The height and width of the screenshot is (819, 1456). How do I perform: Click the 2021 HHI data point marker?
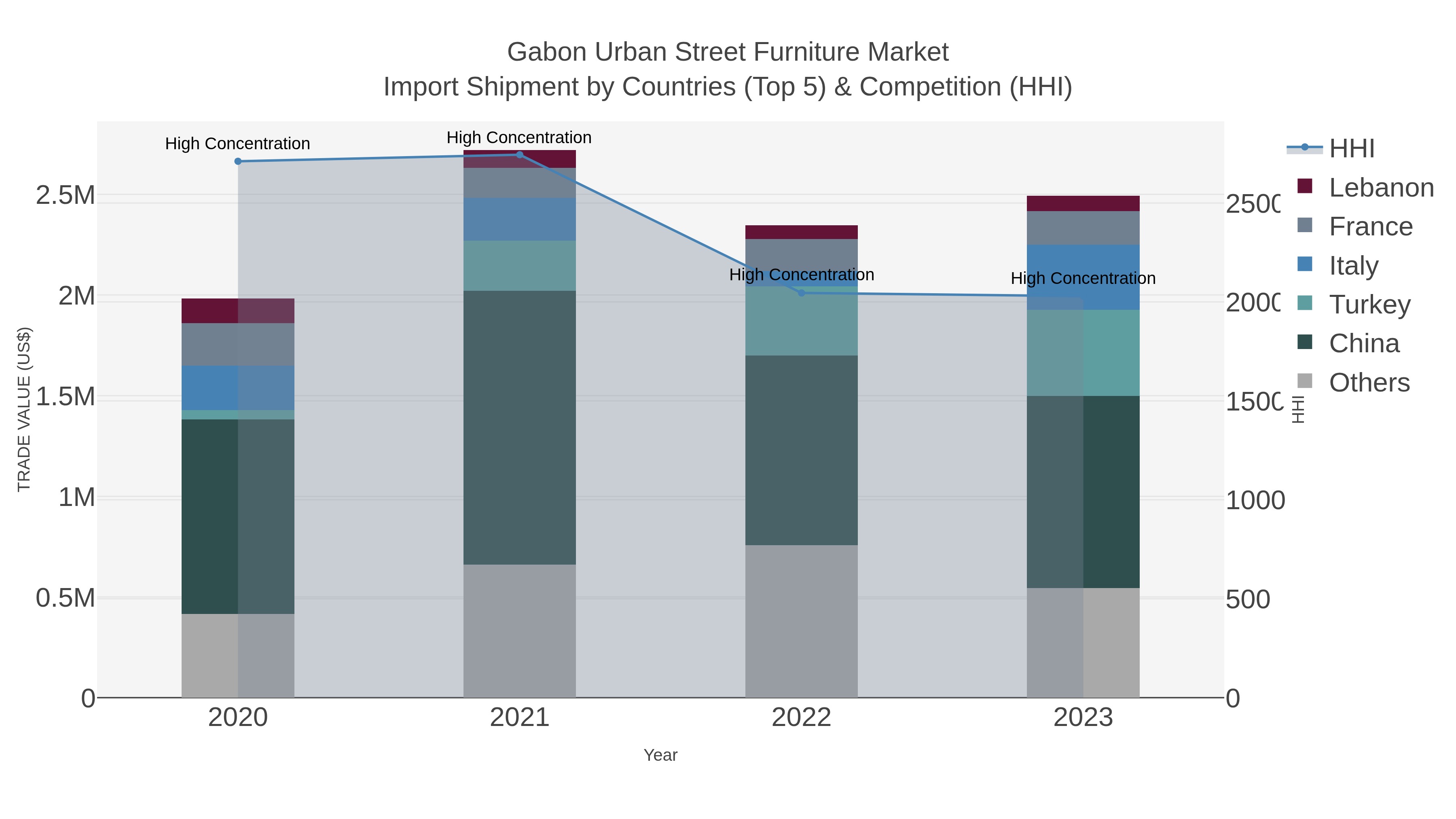coord(519,154)
